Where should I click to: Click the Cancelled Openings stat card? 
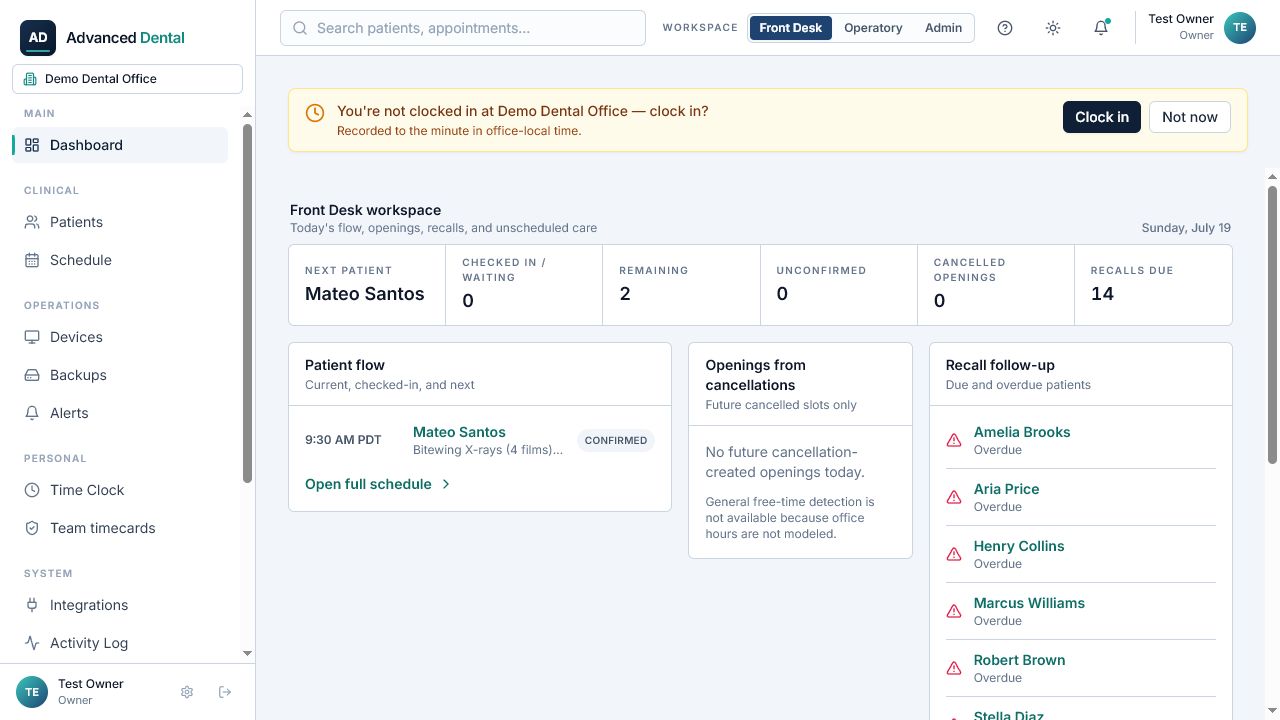tap(996, 285)
